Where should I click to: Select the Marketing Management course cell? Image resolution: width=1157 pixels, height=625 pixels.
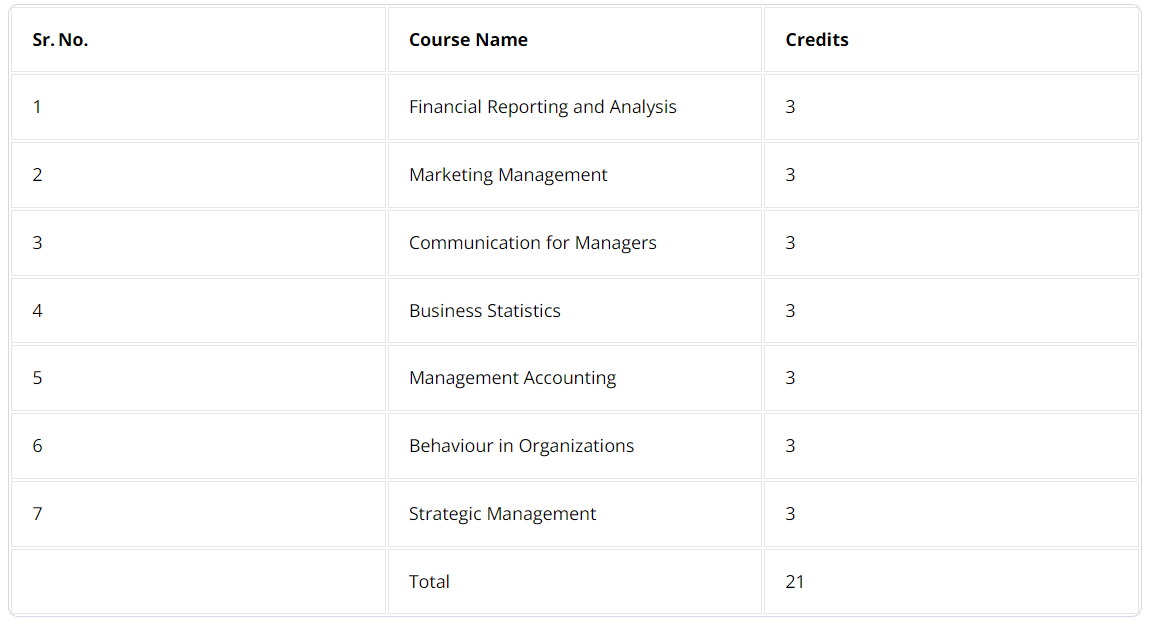(575, 175)
